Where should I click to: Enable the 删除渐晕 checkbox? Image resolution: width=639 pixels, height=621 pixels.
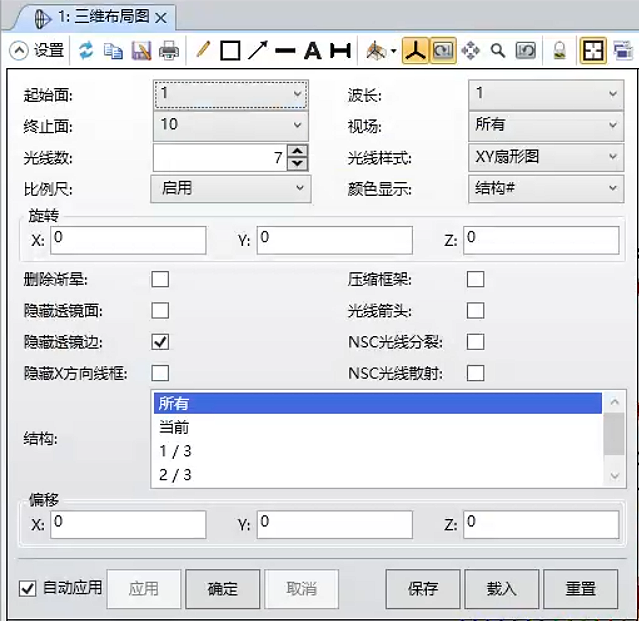[x=160, y=280]
